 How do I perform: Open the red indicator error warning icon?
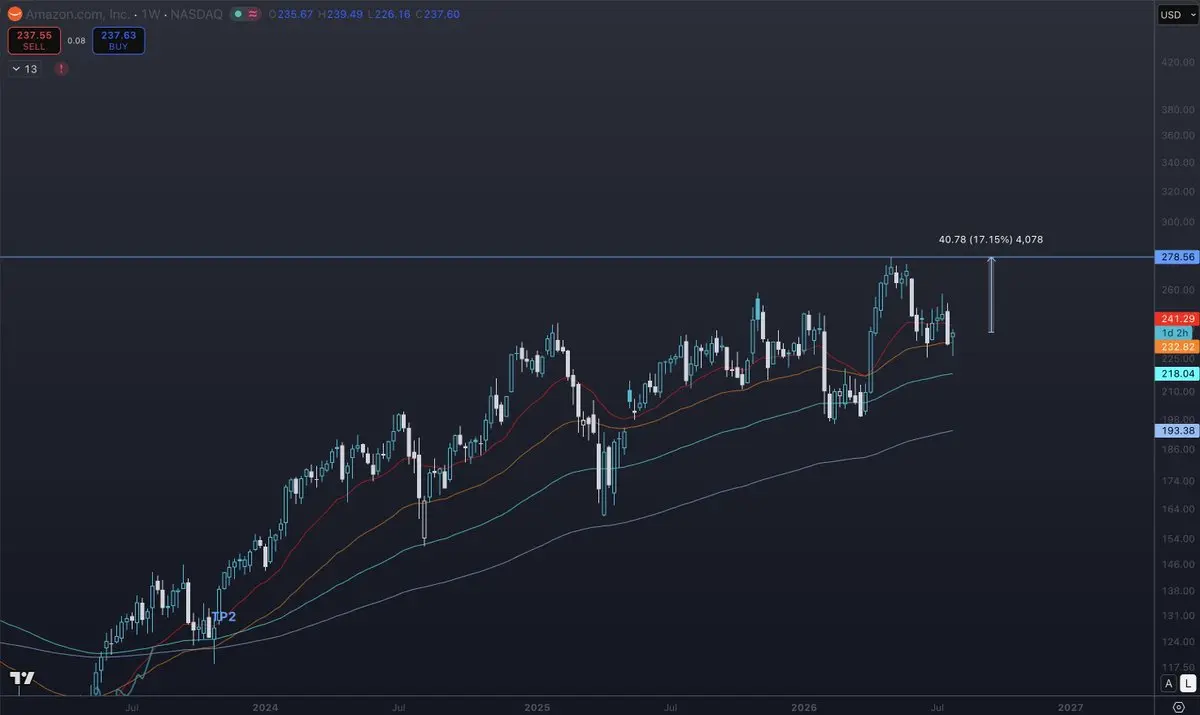coord(62,69)
